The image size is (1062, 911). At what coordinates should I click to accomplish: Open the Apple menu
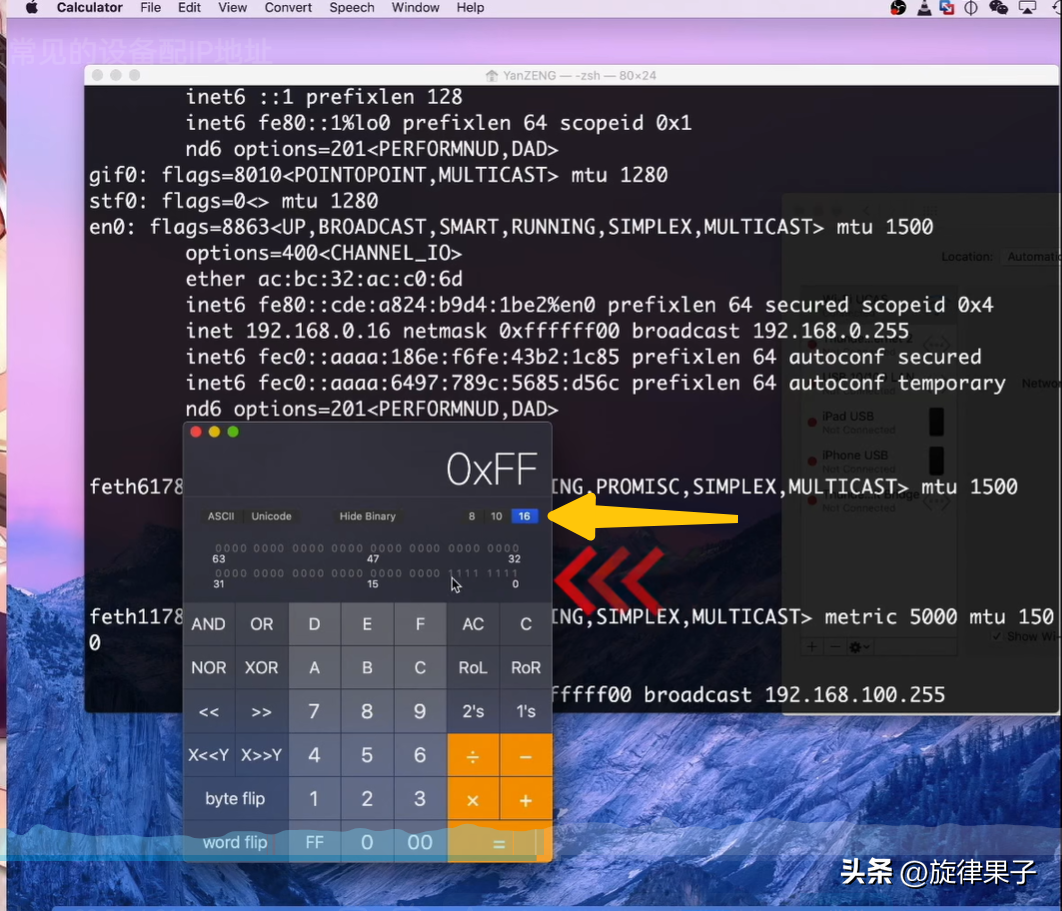click(31, 8)
